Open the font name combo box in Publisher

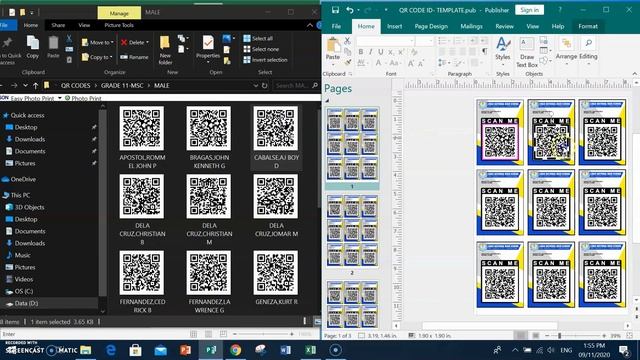pos(385,41)
